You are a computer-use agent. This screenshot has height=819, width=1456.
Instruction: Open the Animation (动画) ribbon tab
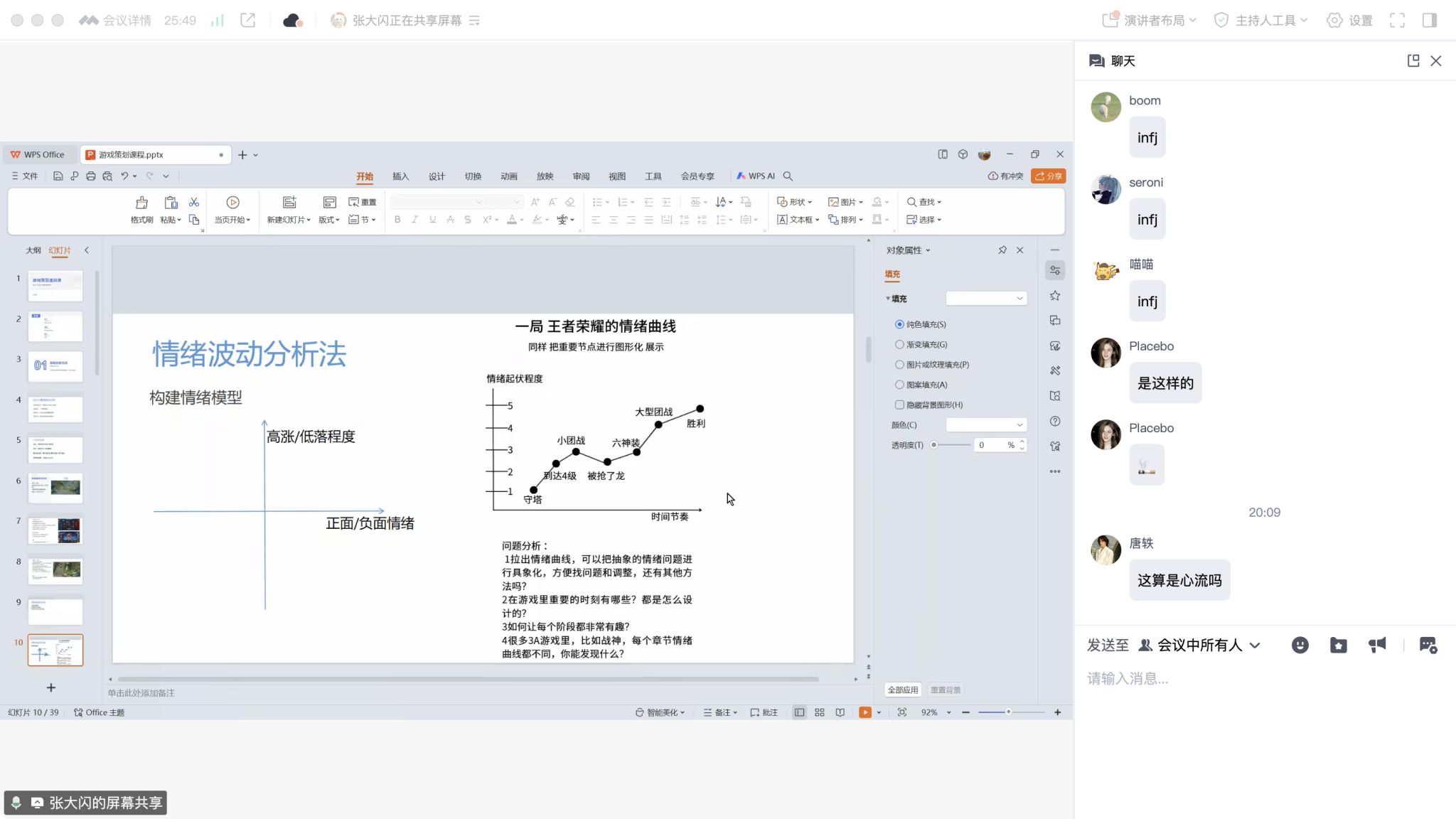click(508, 176)
